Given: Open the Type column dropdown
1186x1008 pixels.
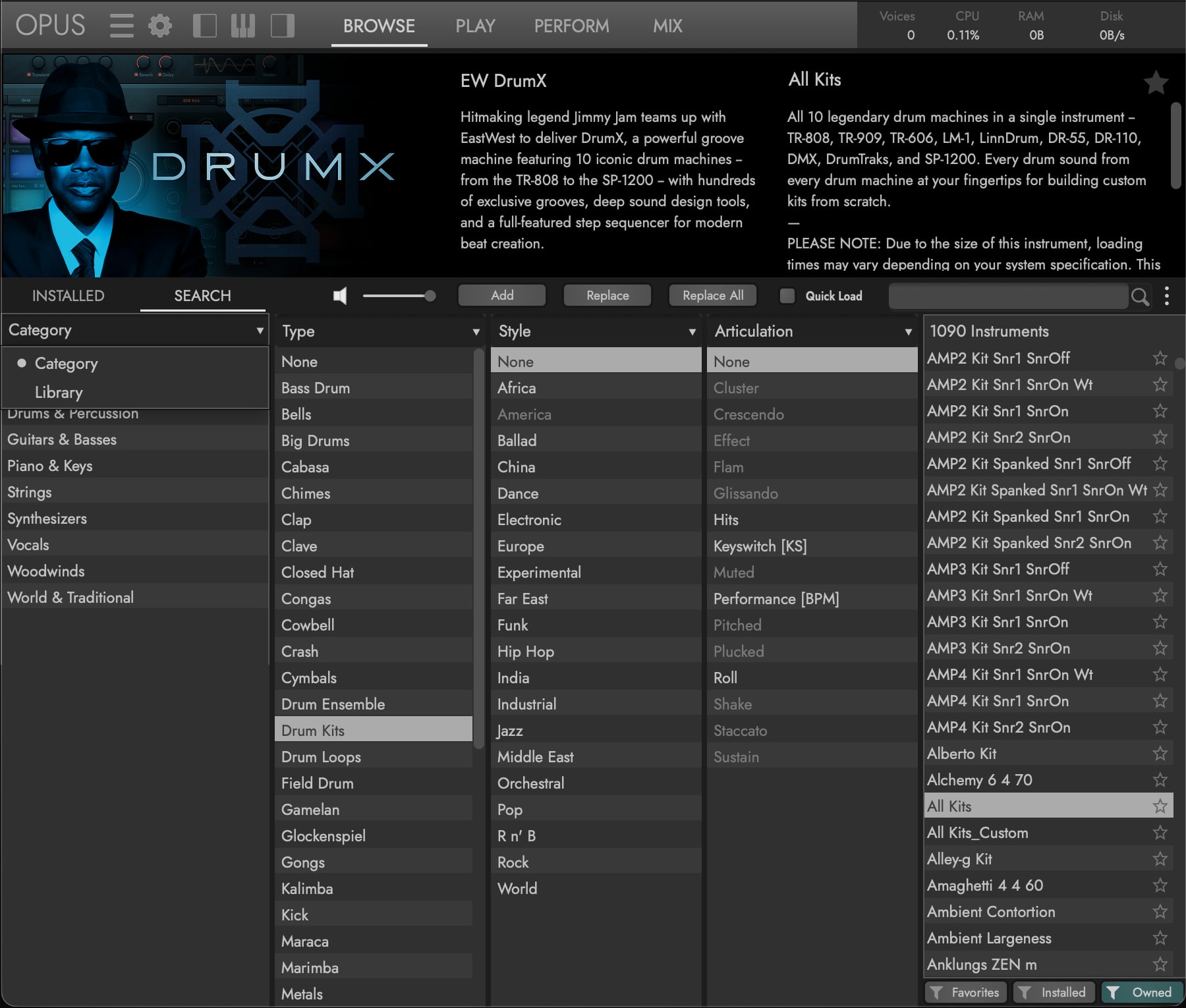Looking at the screenshot, I should (380, 331).
